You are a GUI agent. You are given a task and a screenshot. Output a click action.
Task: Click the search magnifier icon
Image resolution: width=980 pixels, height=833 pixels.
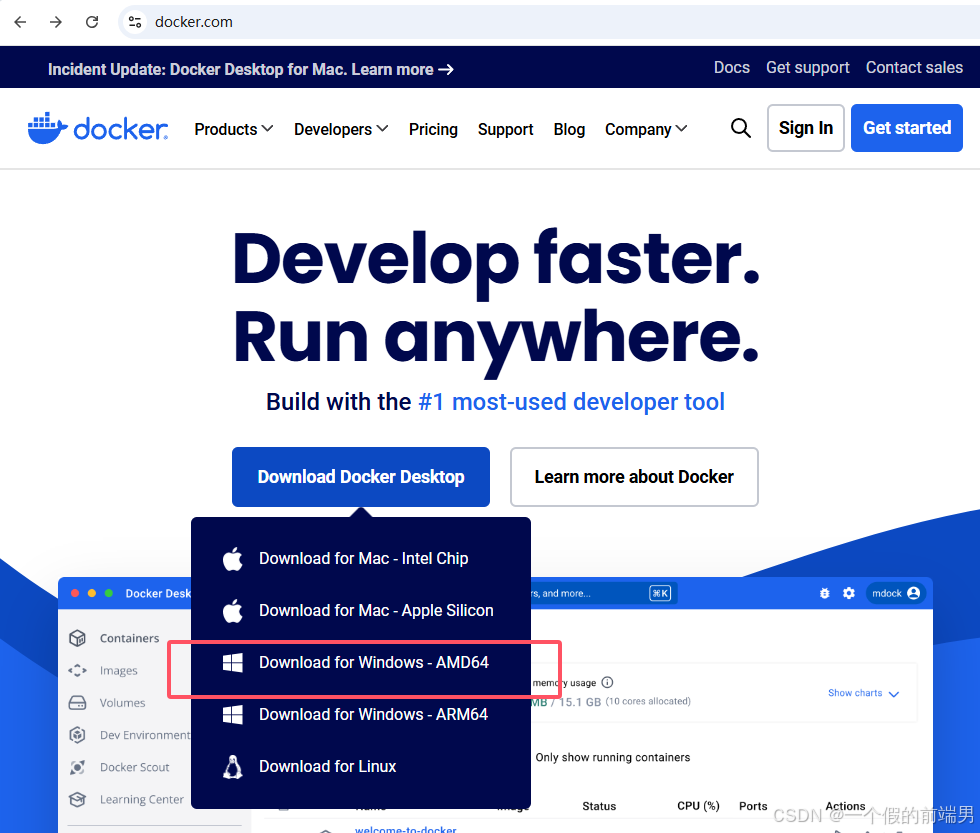pyautogui.click(x=741, y=128)
